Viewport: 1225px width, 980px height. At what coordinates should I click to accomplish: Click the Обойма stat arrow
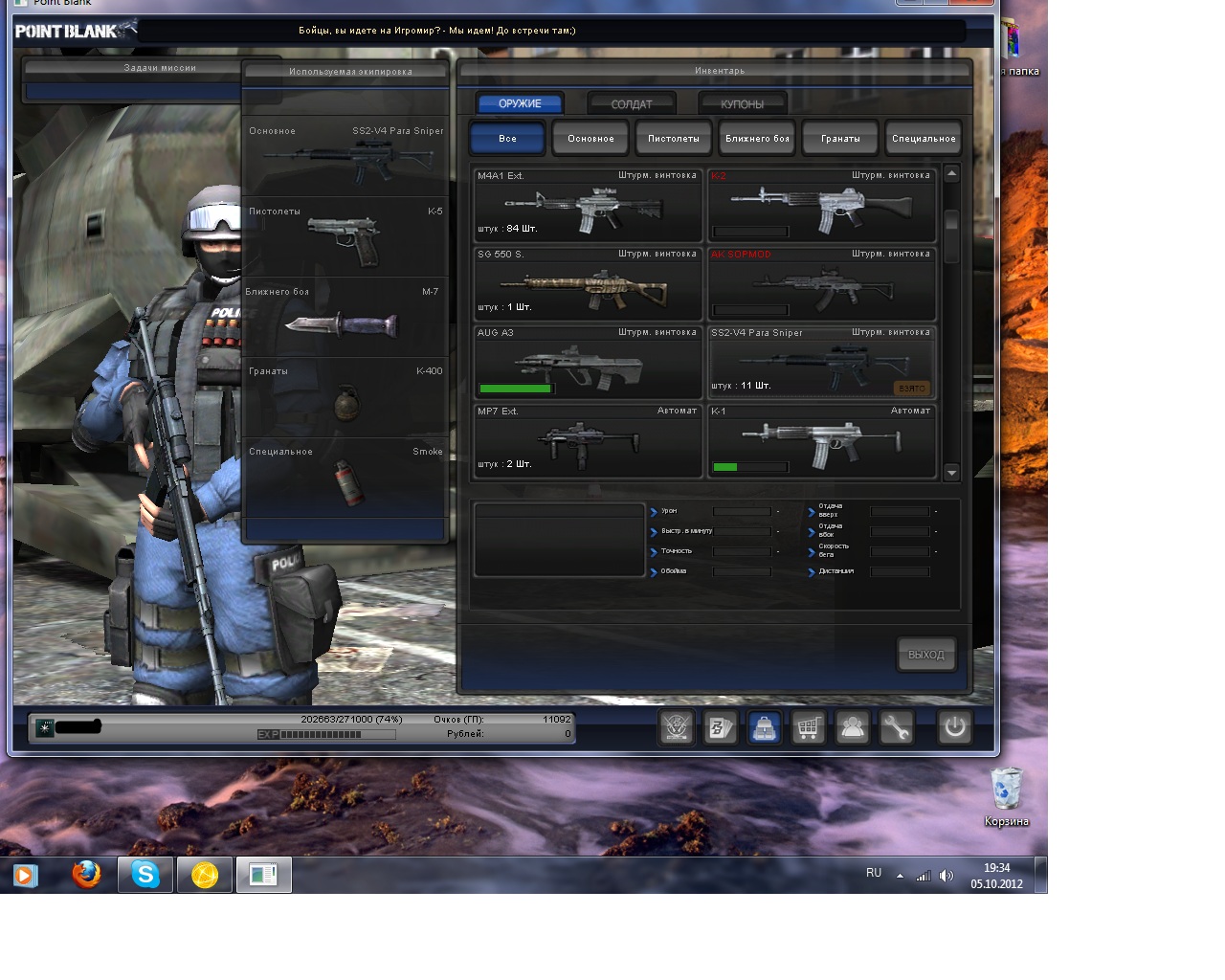[654, 572]
